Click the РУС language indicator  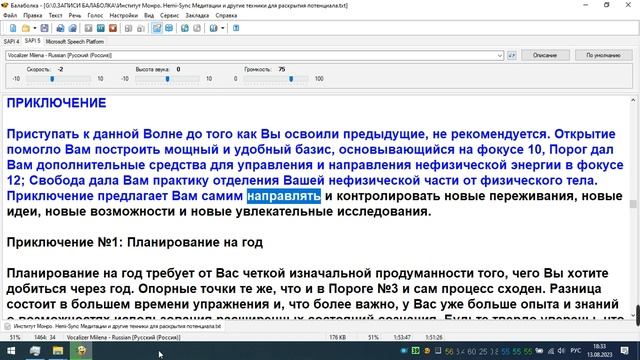pos(576,351)
